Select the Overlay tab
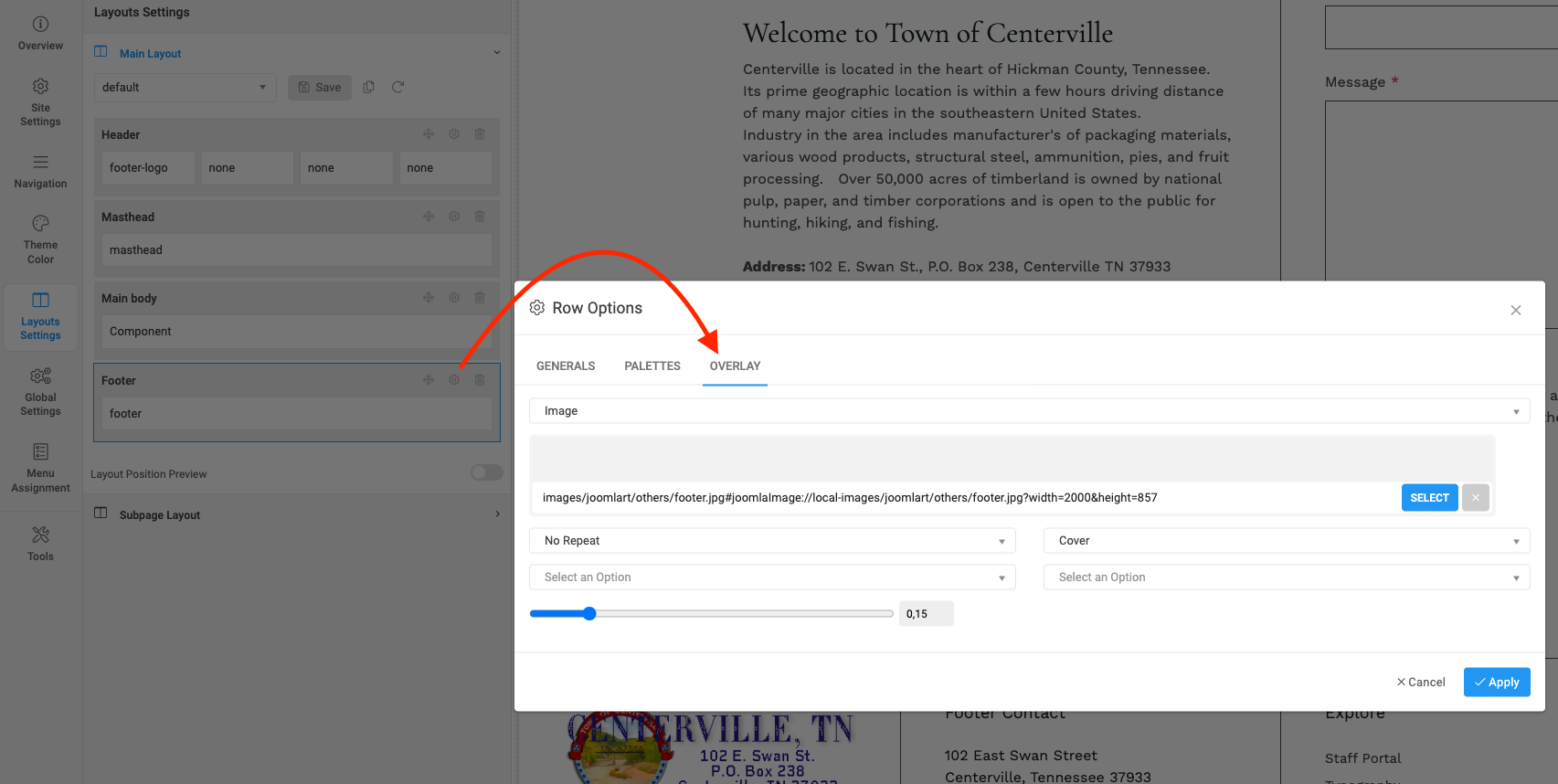The image size is (1558, 784). [736, 366]
